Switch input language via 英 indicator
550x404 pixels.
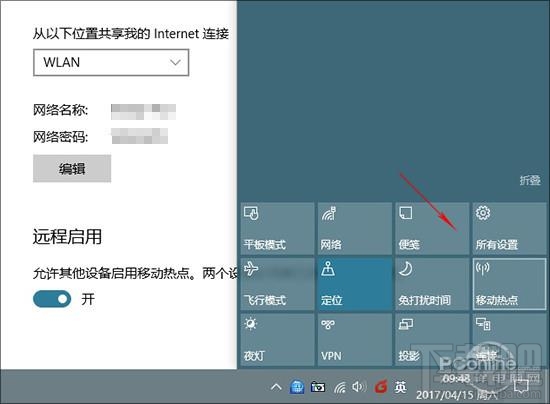(401, 387)
